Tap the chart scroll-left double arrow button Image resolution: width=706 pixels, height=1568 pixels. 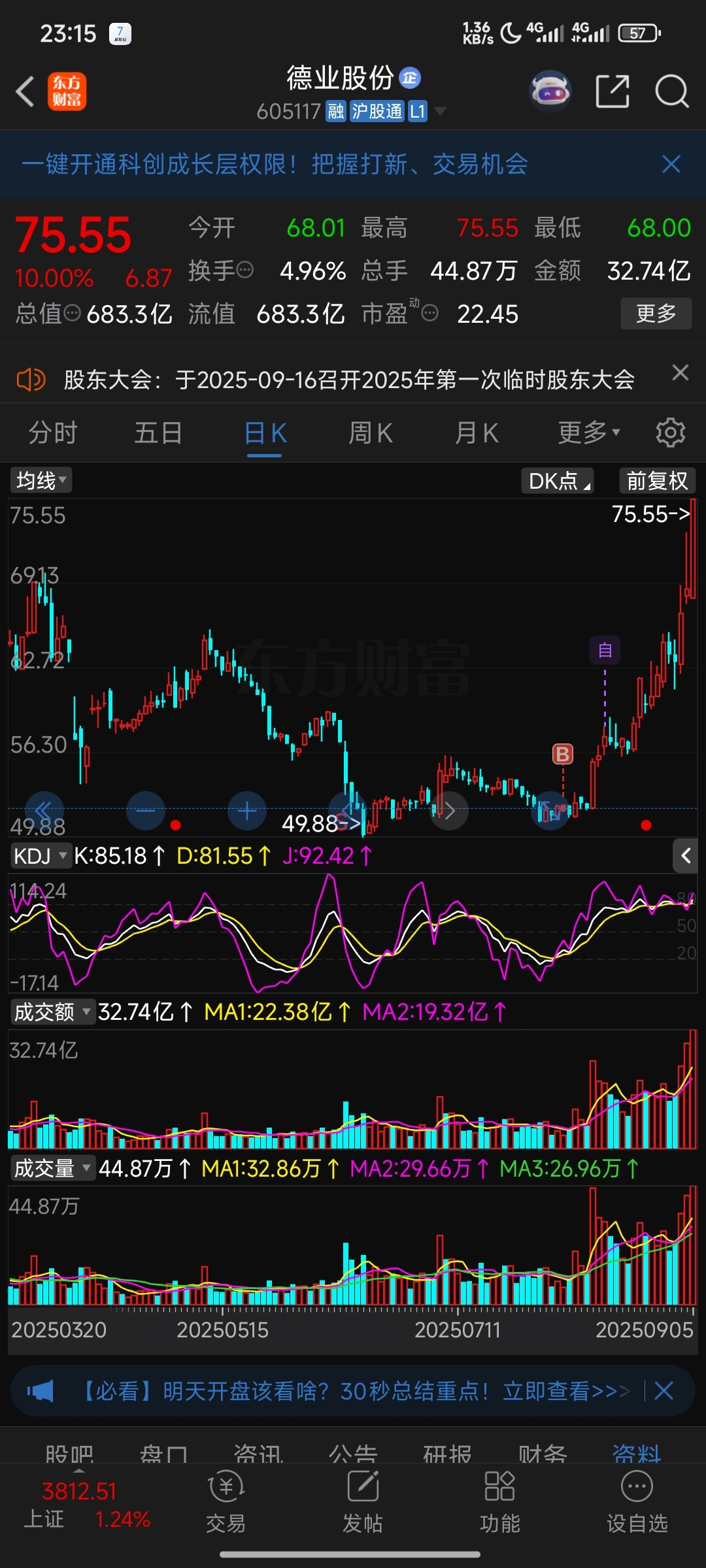click(44, 811)
